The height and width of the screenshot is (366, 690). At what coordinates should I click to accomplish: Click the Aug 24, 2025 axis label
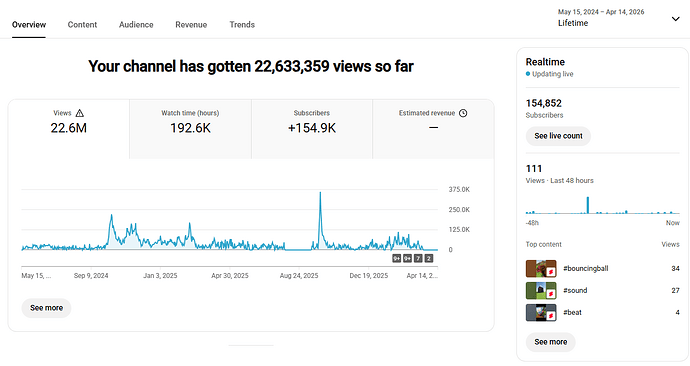coord(299,276)
